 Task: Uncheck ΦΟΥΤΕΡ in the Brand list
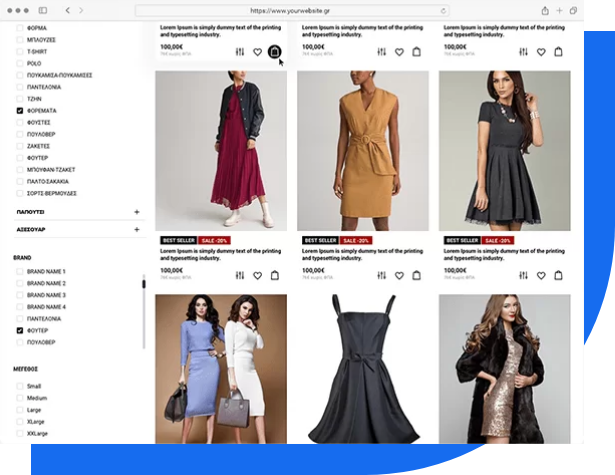click(x=20, y=330)
